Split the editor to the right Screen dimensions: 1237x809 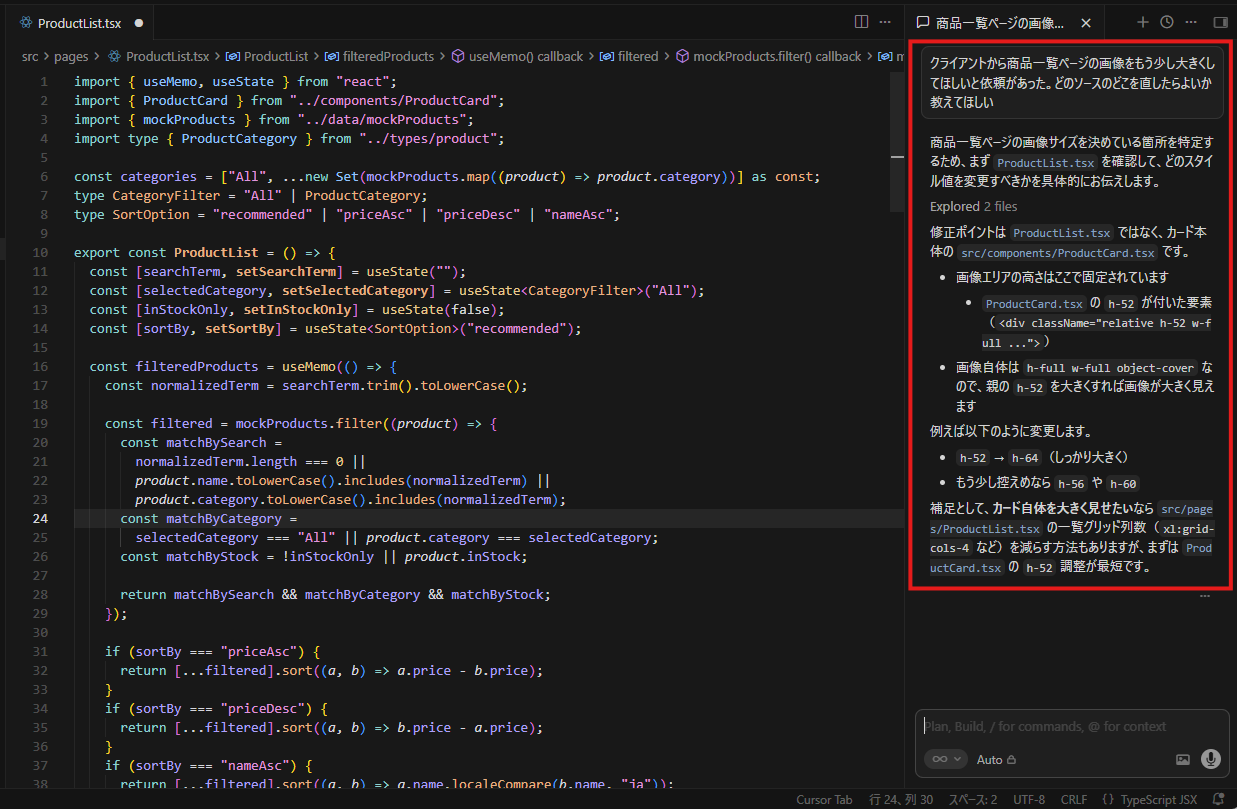(x=861, y=21)
